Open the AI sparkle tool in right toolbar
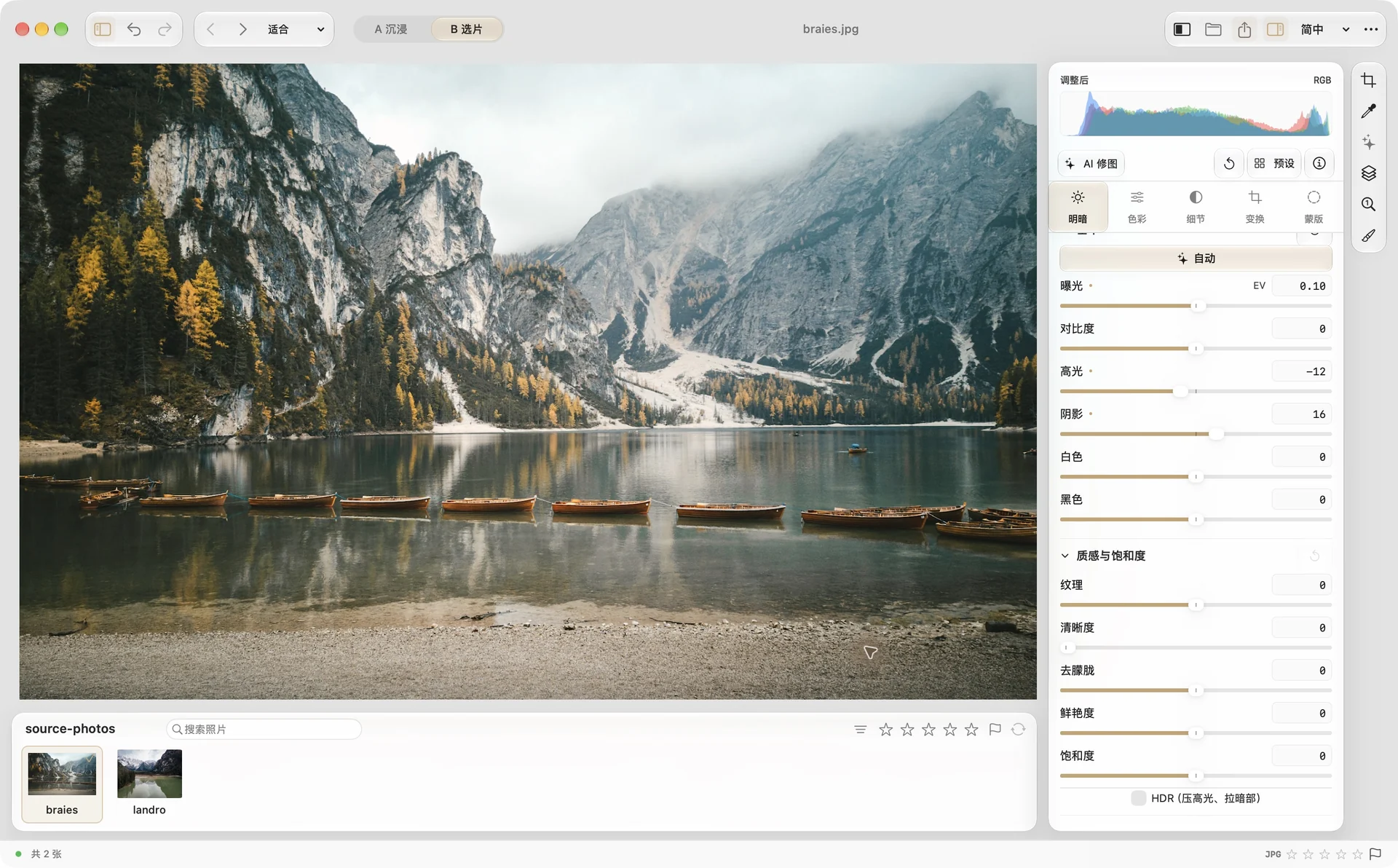1398x868 pixels. 1368,142
